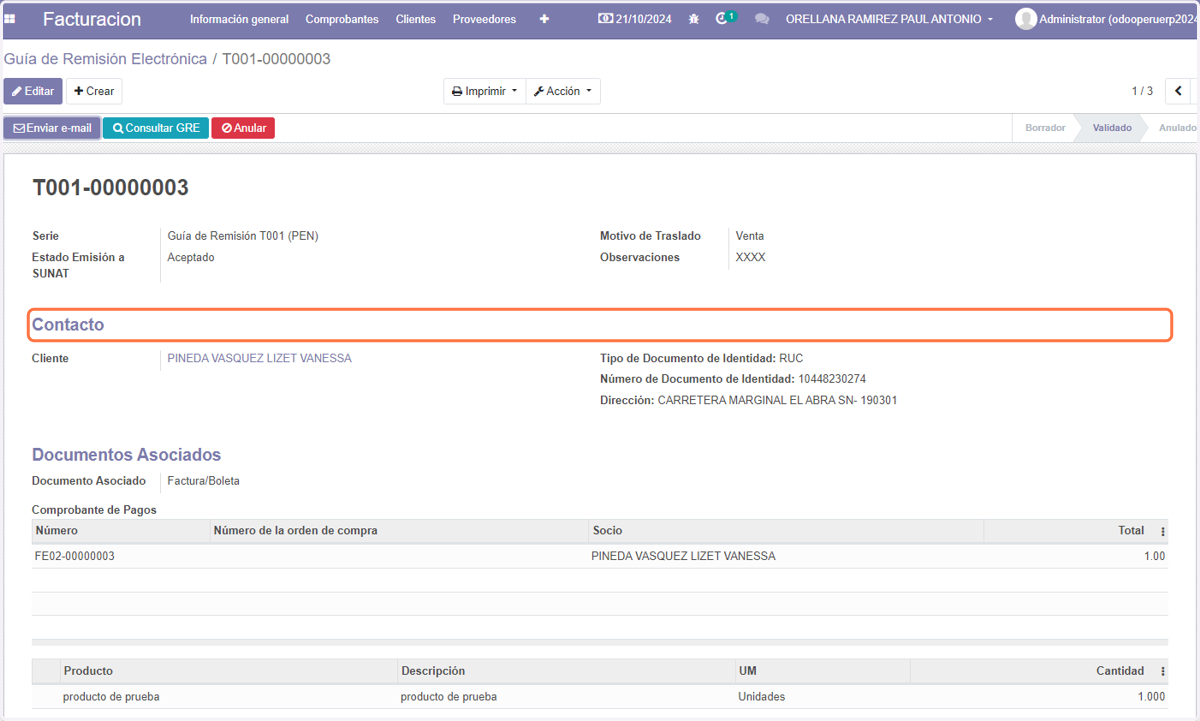Click the XXXX observations value
This screenshot has width=1200, height=721.
[751, 257]
